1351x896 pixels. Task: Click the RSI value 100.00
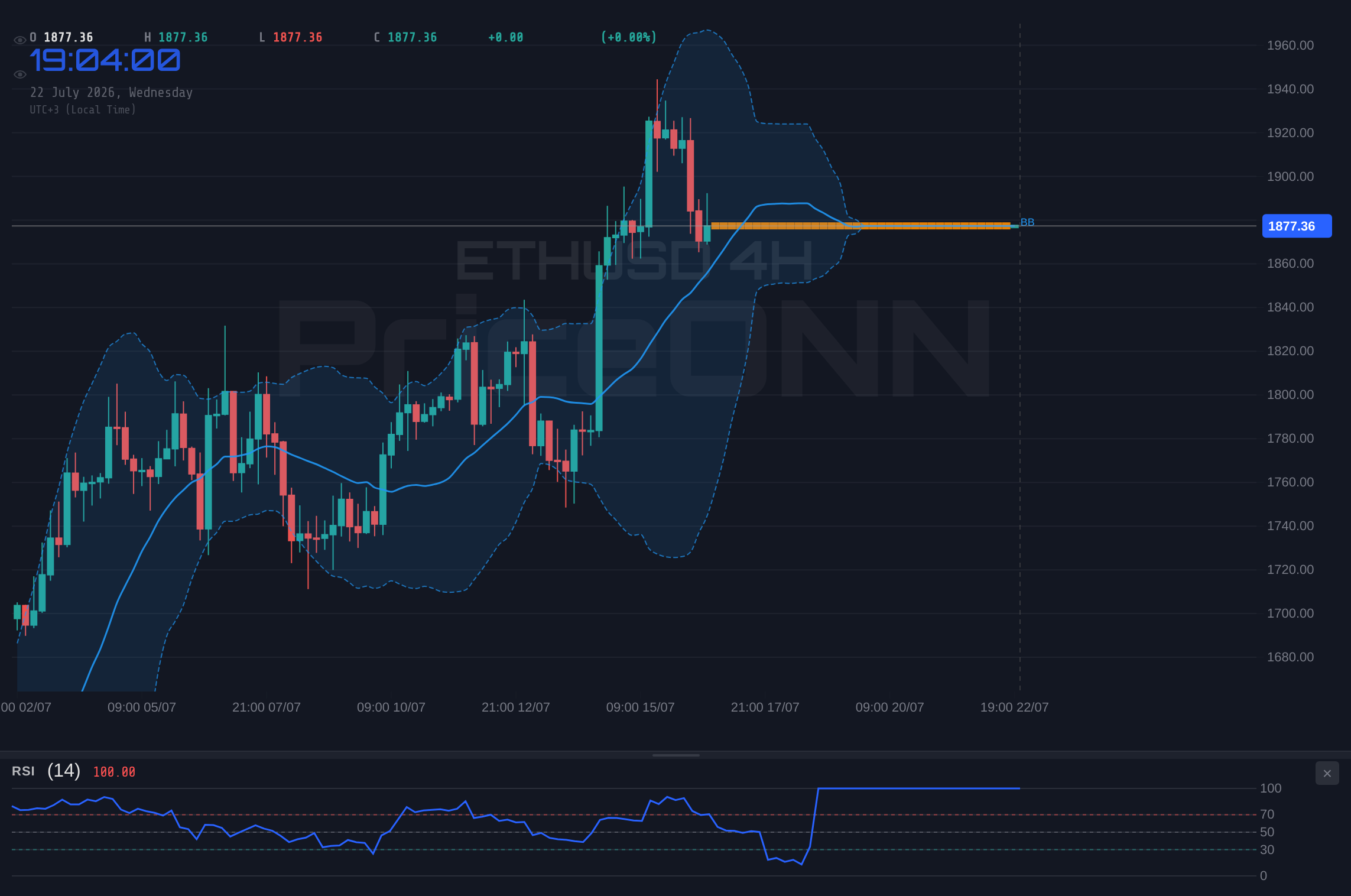[114, 772]
